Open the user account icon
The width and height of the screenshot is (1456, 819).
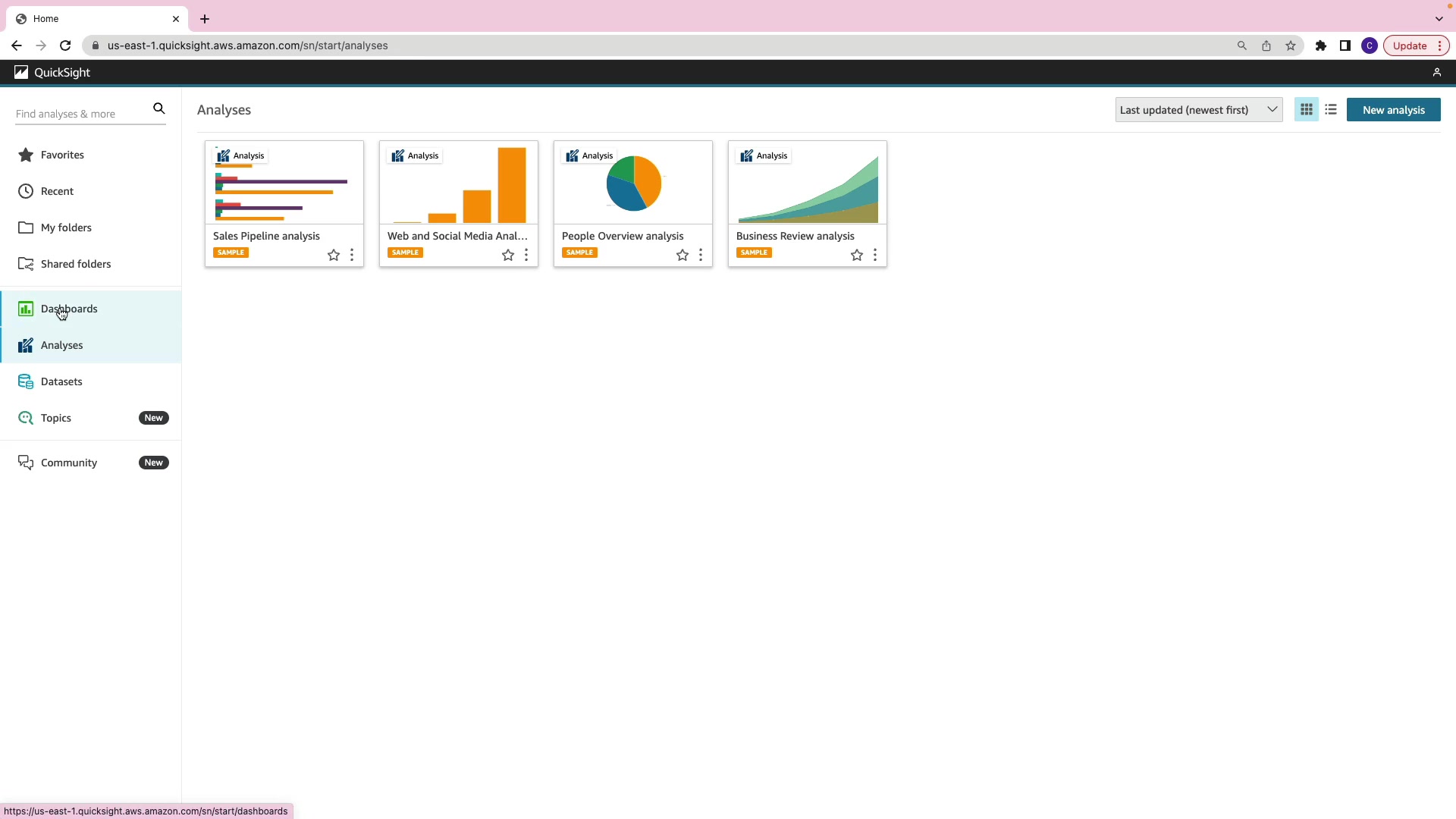(1436, 72)
